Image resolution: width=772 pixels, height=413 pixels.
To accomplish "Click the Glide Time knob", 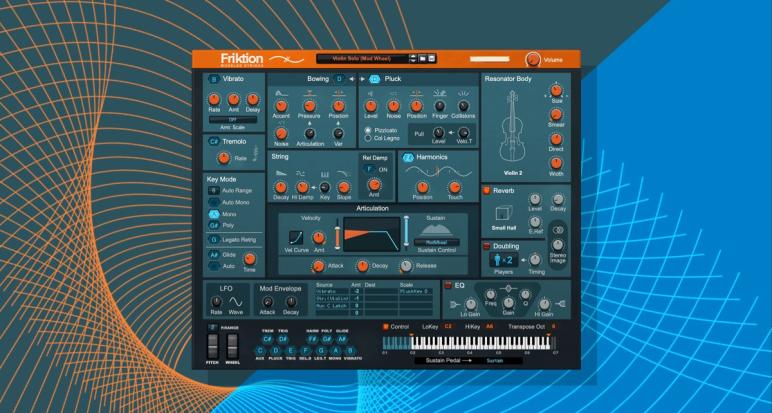I will [250, 259].
